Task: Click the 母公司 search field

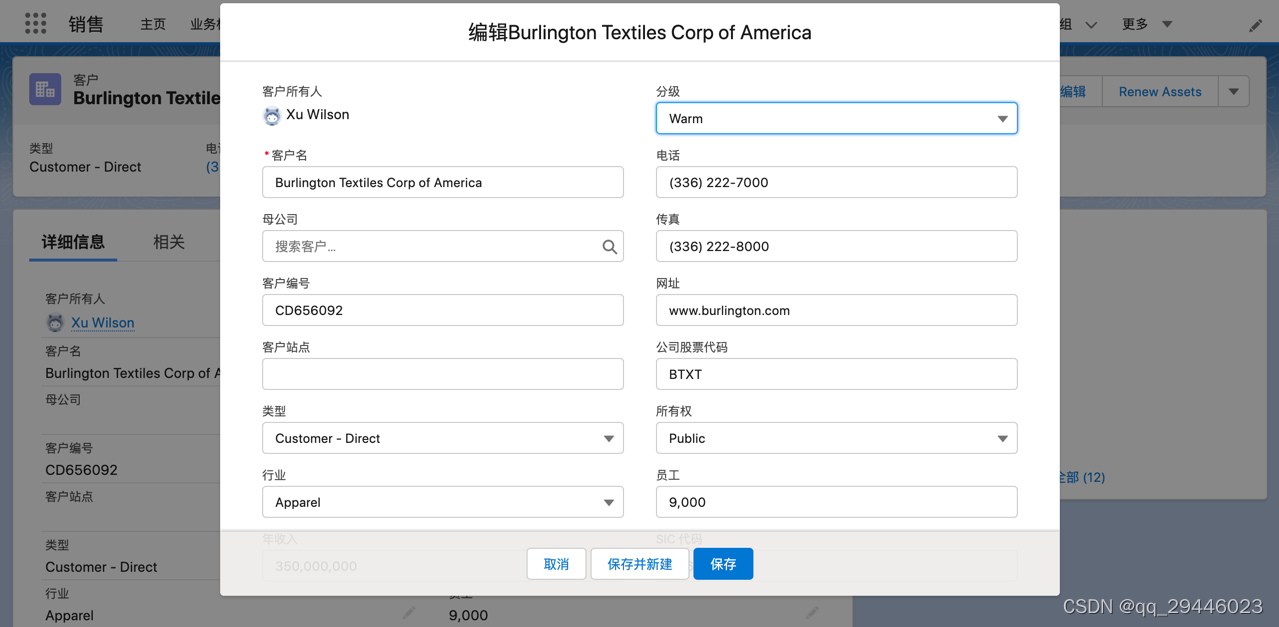Action: pos(443,246)
